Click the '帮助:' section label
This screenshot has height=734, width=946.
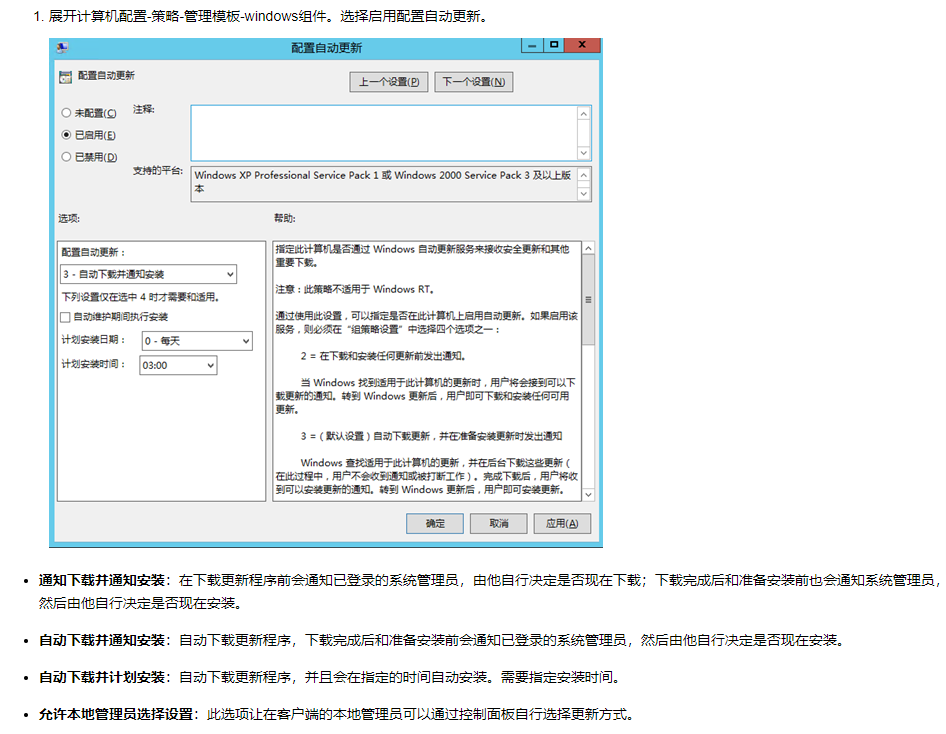pyautogui.click(x=285, y=218)
